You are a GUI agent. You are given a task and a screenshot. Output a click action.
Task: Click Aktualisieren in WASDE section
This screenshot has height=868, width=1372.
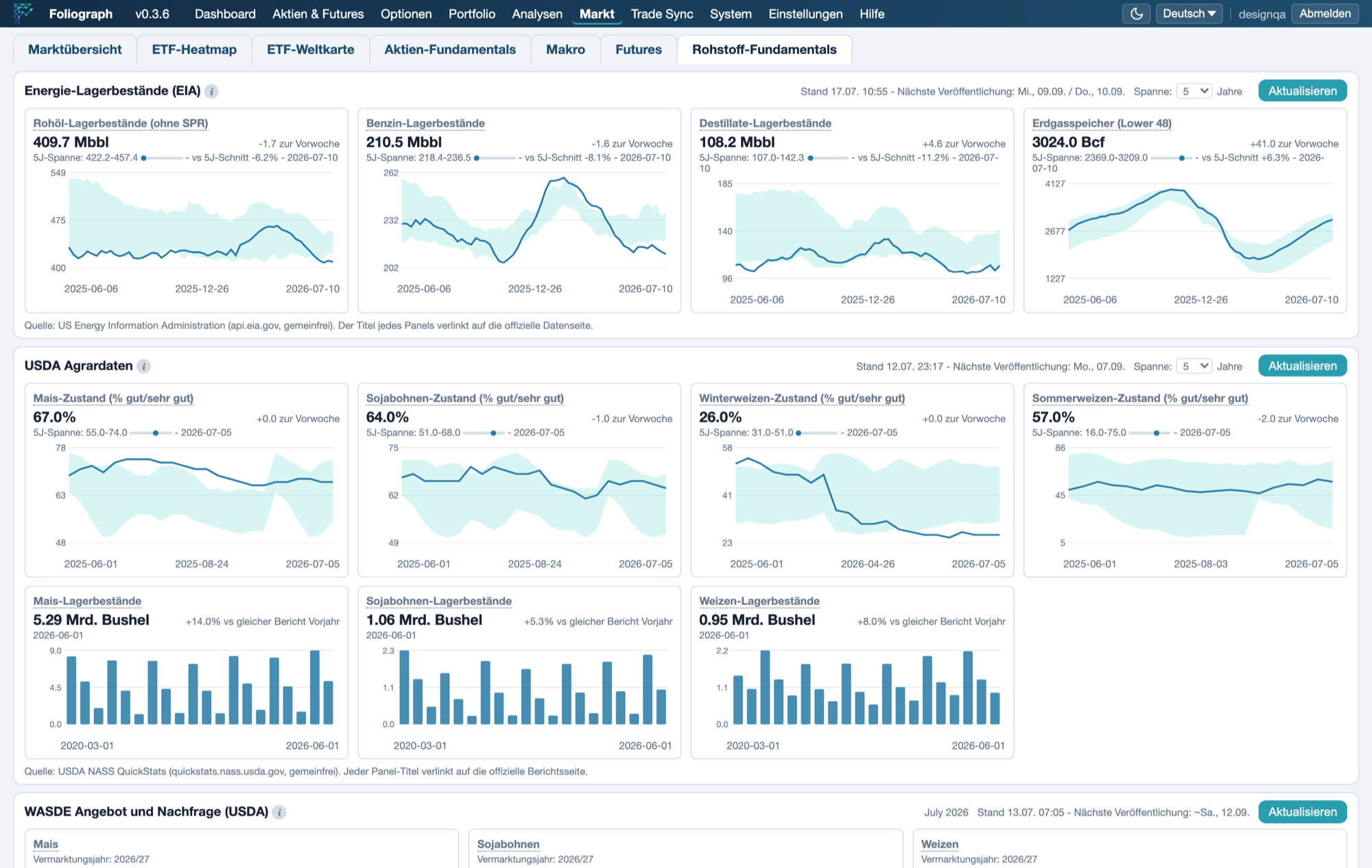(1302, 812)
